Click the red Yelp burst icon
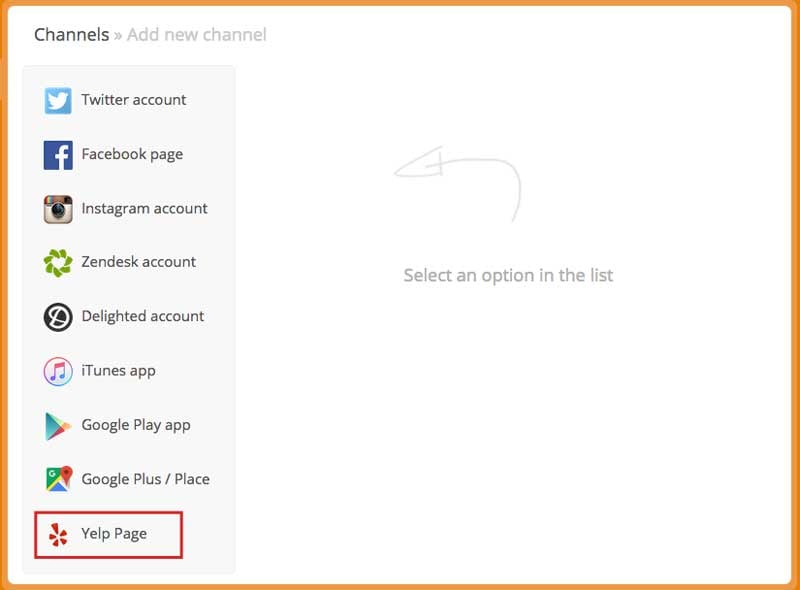 pyautogui.click(x=58, y=534)
